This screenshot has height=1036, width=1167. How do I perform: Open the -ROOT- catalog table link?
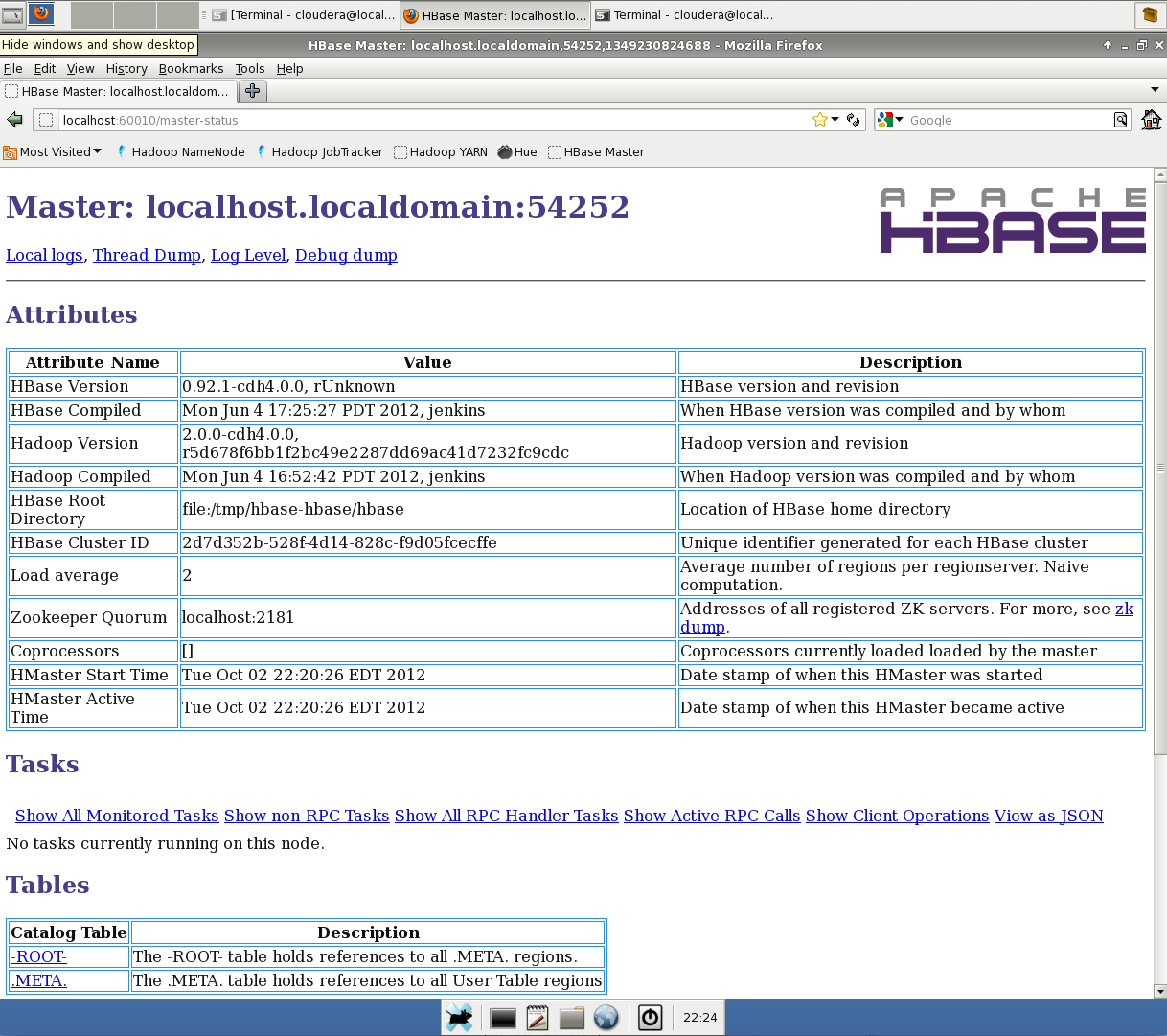click(38, 956)
